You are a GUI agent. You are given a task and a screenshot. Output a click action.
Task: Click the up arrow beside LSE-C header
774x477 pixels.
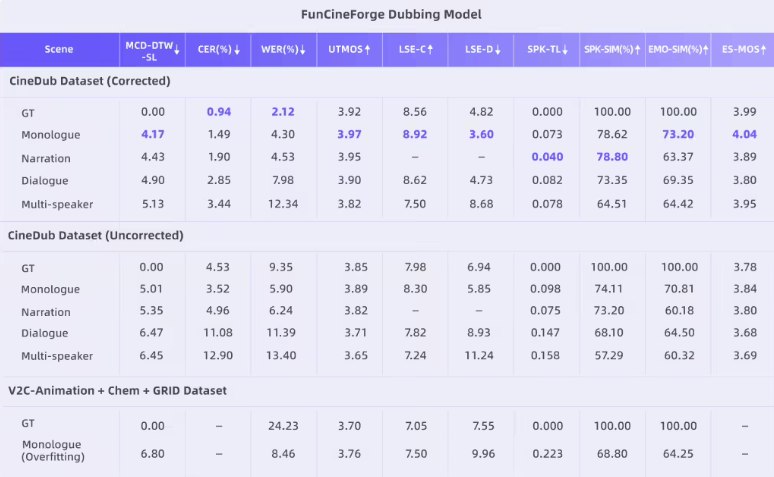(431, 48)
